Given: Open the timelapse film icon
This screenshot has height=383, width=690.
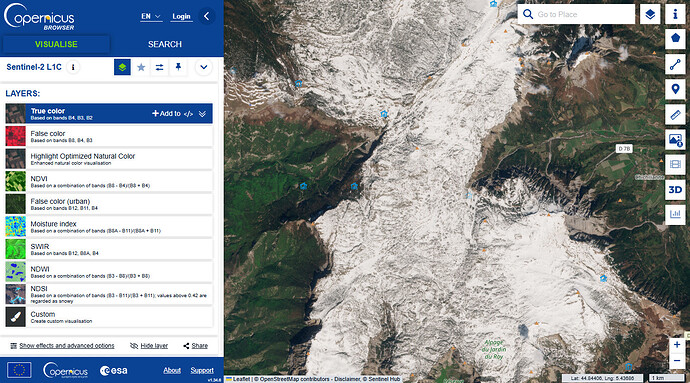Looking at the screenshot, I should pyautogui.click(x=675, y=165).
